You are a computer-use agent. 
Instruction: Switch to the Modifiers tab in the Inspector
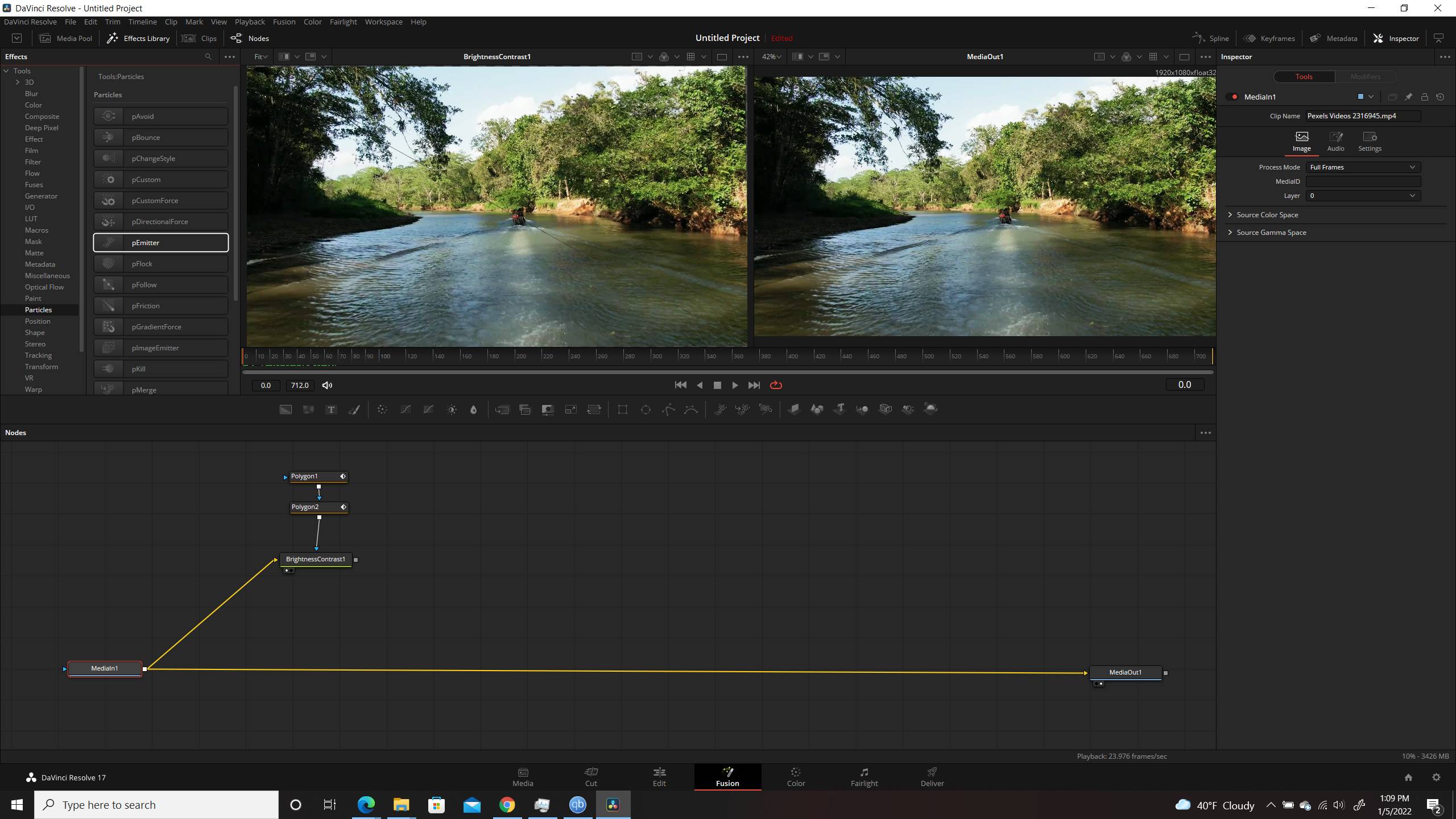(1365, 77)
